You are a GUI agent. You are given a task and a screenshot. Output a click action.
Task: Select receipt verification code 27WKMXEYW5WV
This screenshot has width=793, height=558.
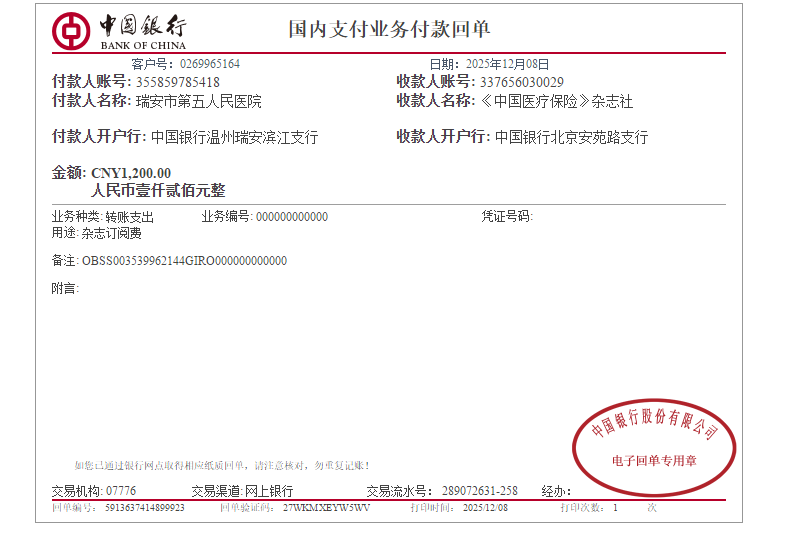tap(326, 508)
